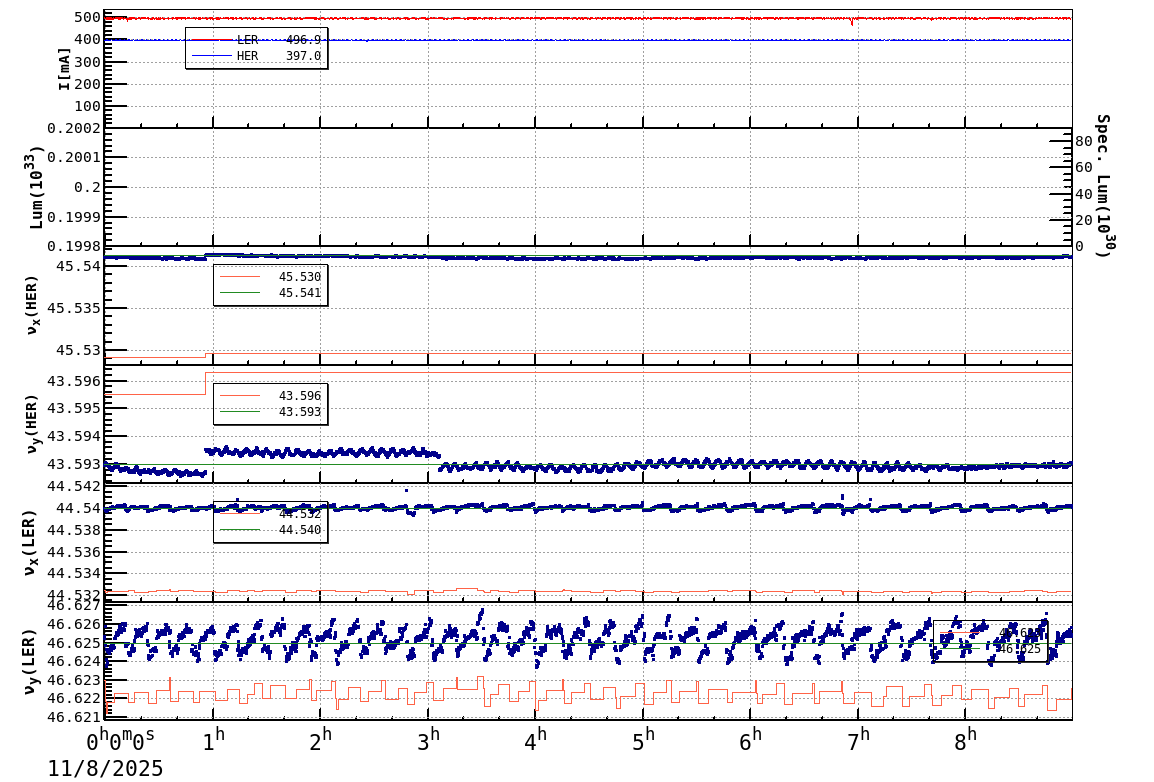Screen dimensions: 1154x782
Task: Click the νy(LER) axis title
Action: click(30, 661)
